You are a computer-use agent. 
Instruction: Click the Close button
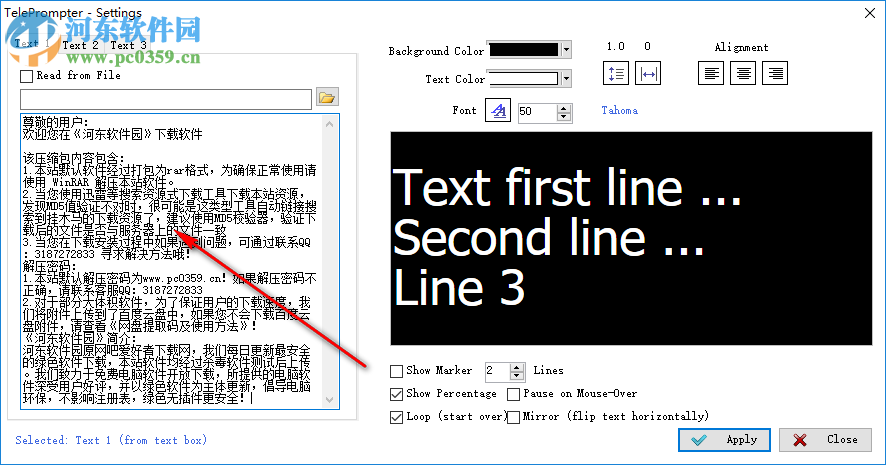tap(826, 440)
